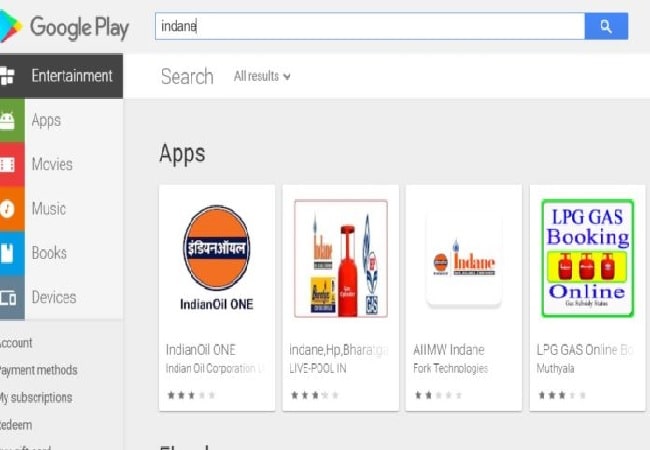Viewport: 650px width, 450px height.
Task: Click the Redeem link
Action: (19, 424)
